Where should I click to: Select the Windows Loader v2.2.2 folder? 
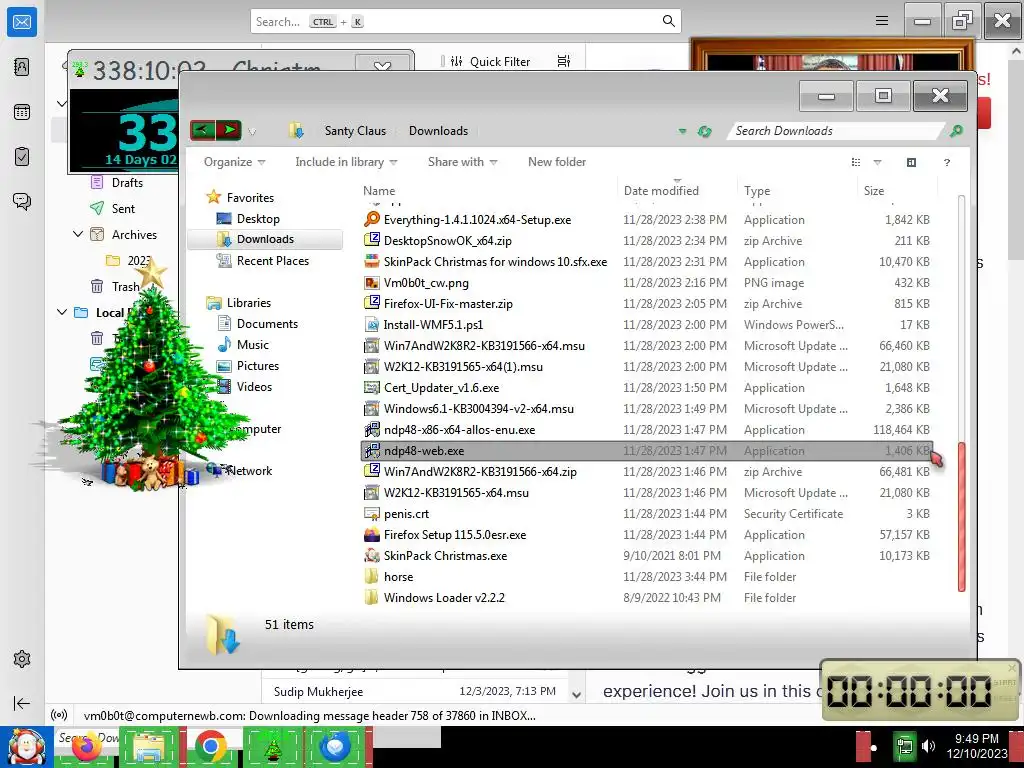[444, 598]
